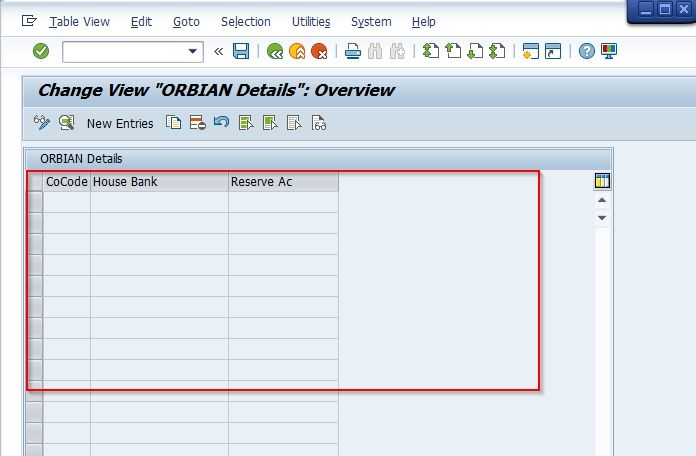The image size is (696, 456).
Task: Click the Delete row icon
Action: point(198,123)
